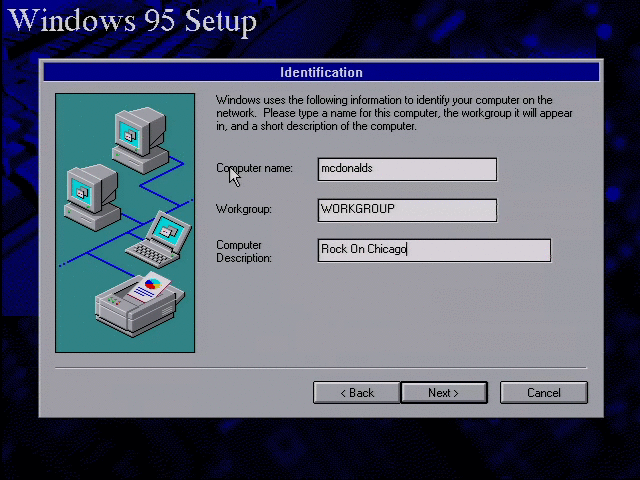Screen dimensions: 640x480
Task: Click the printer illustration with chart page
Action: pyautogui.click(x=140, y=304)
